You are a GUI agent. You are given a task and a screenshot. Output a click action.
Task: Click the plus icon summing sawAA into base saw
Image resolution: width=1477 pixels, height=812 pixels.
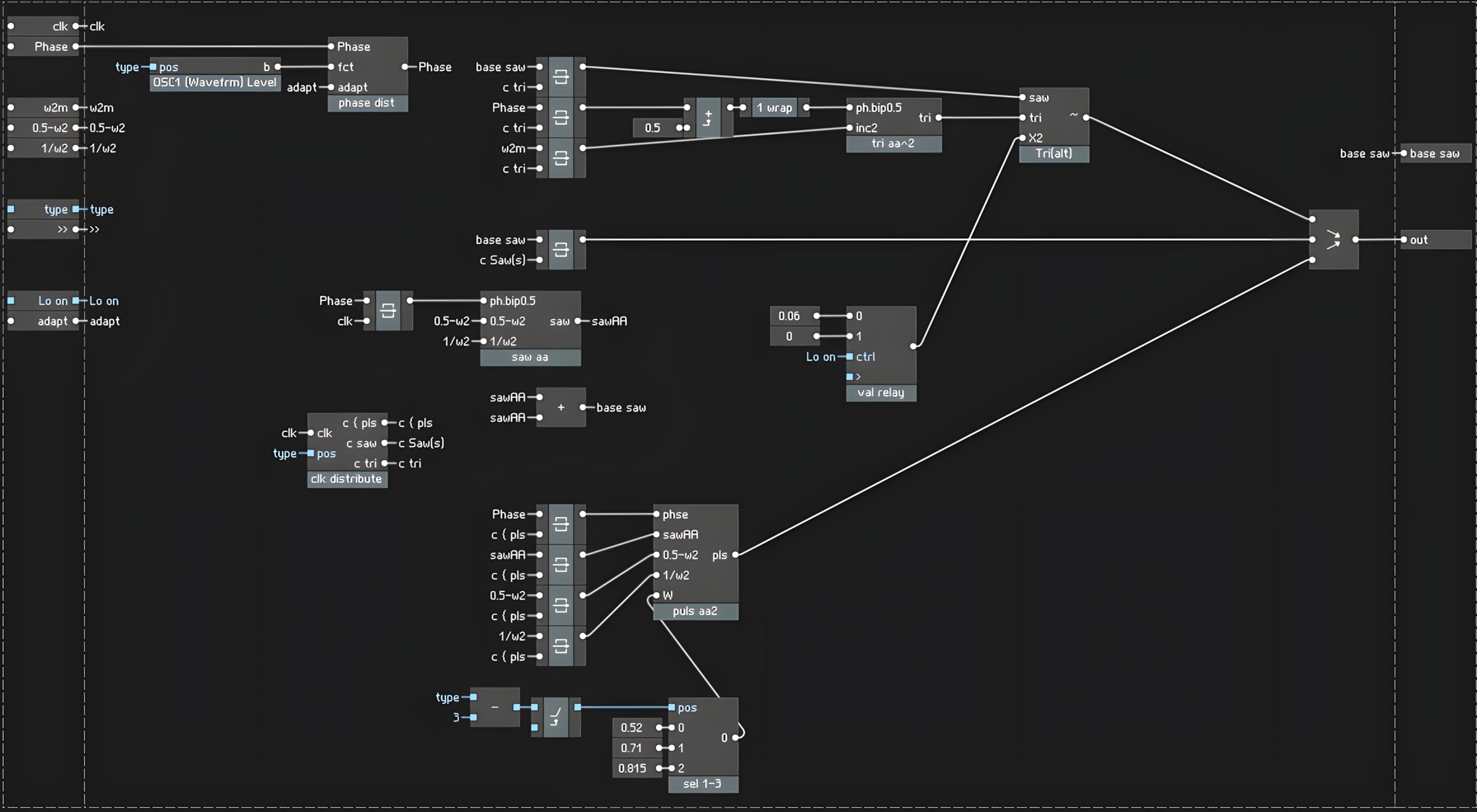561,407
